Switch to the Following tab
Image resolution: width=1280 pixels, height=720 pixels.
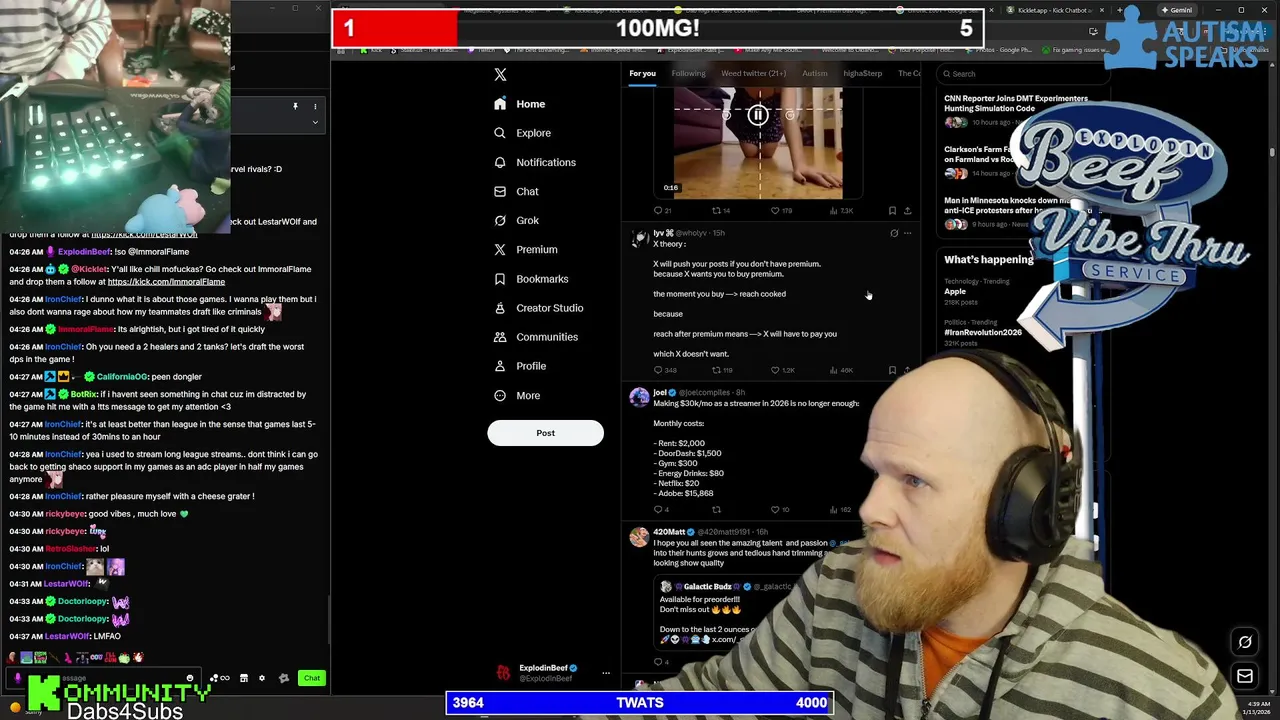tap(688, 73)
